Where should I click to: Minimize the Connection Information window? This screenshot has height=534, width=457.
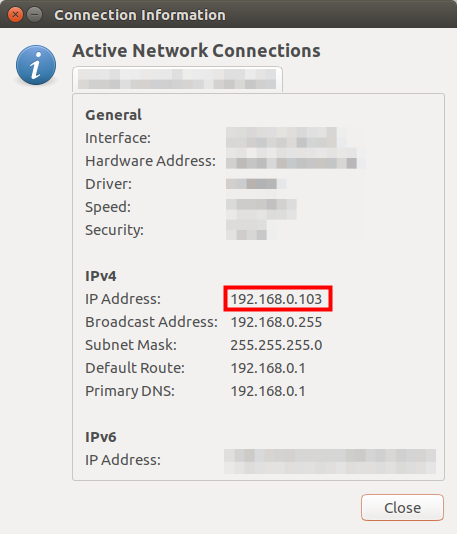click(35, 15)
